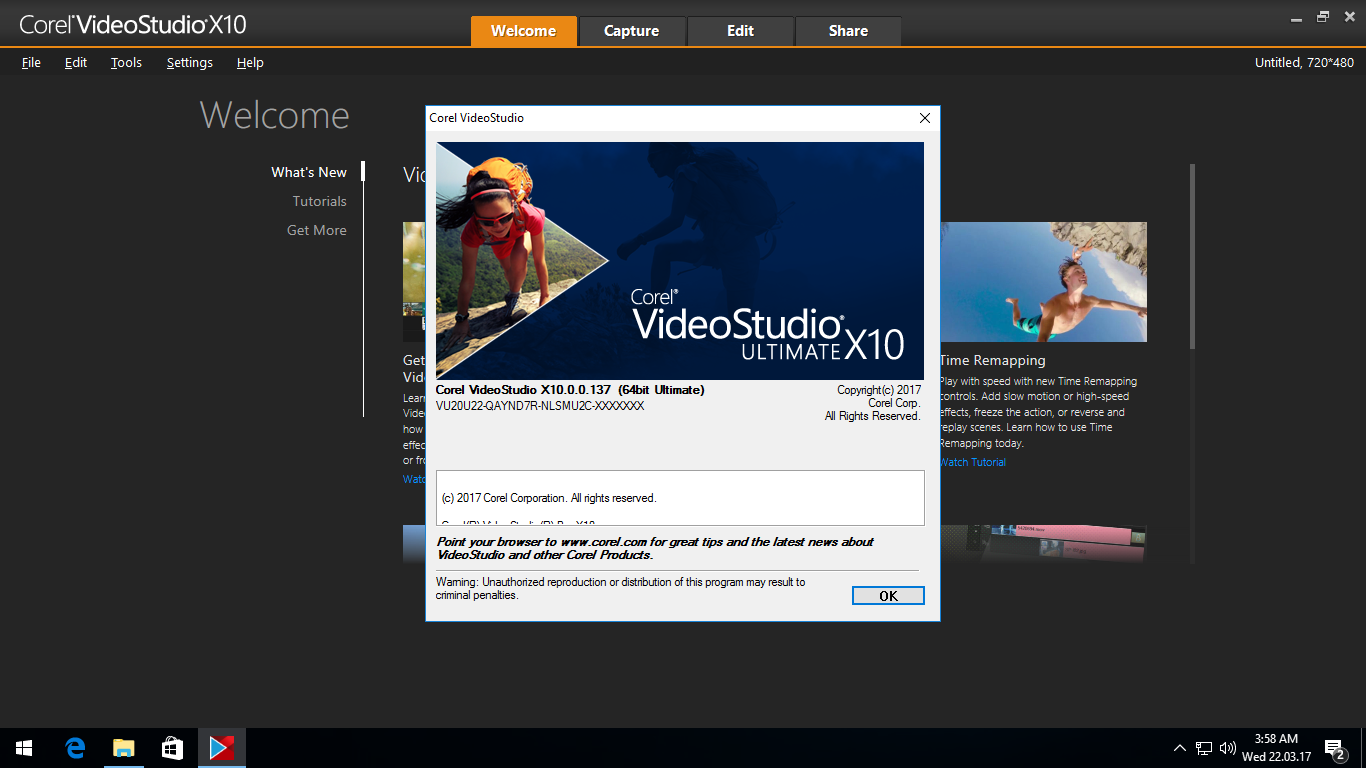Open the Capture tab
The width and height of the screenshot is (1366, 768).
coord(632,31)
